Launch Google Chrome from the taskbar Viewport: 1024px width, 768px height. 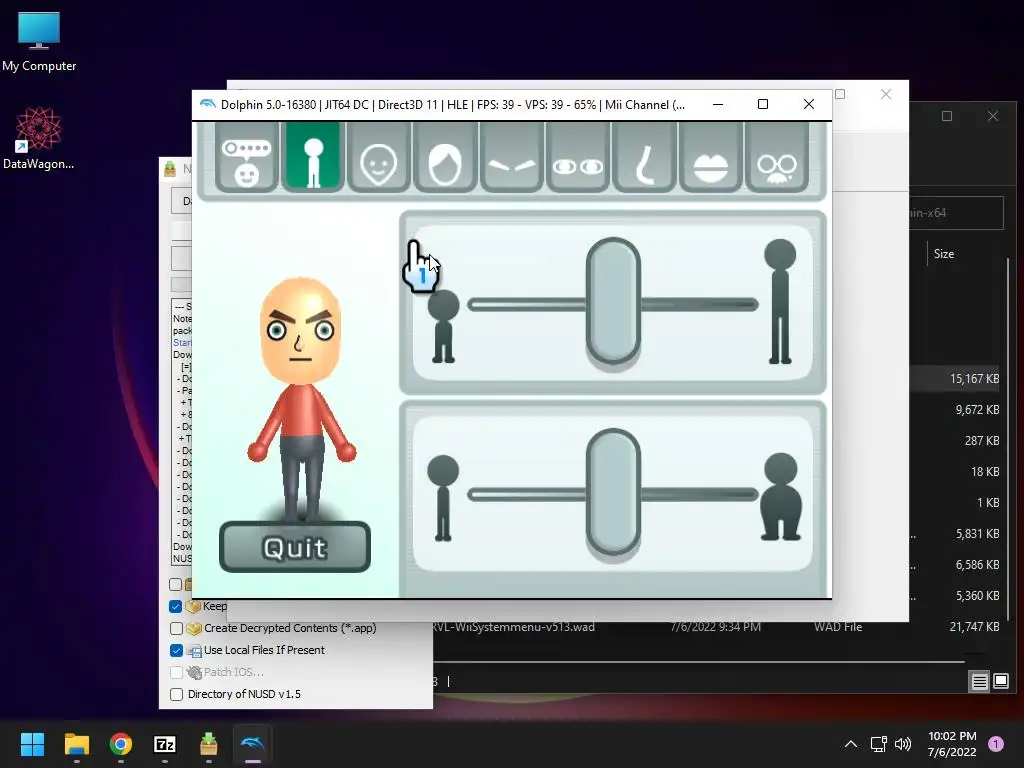[x=121, y=744]
